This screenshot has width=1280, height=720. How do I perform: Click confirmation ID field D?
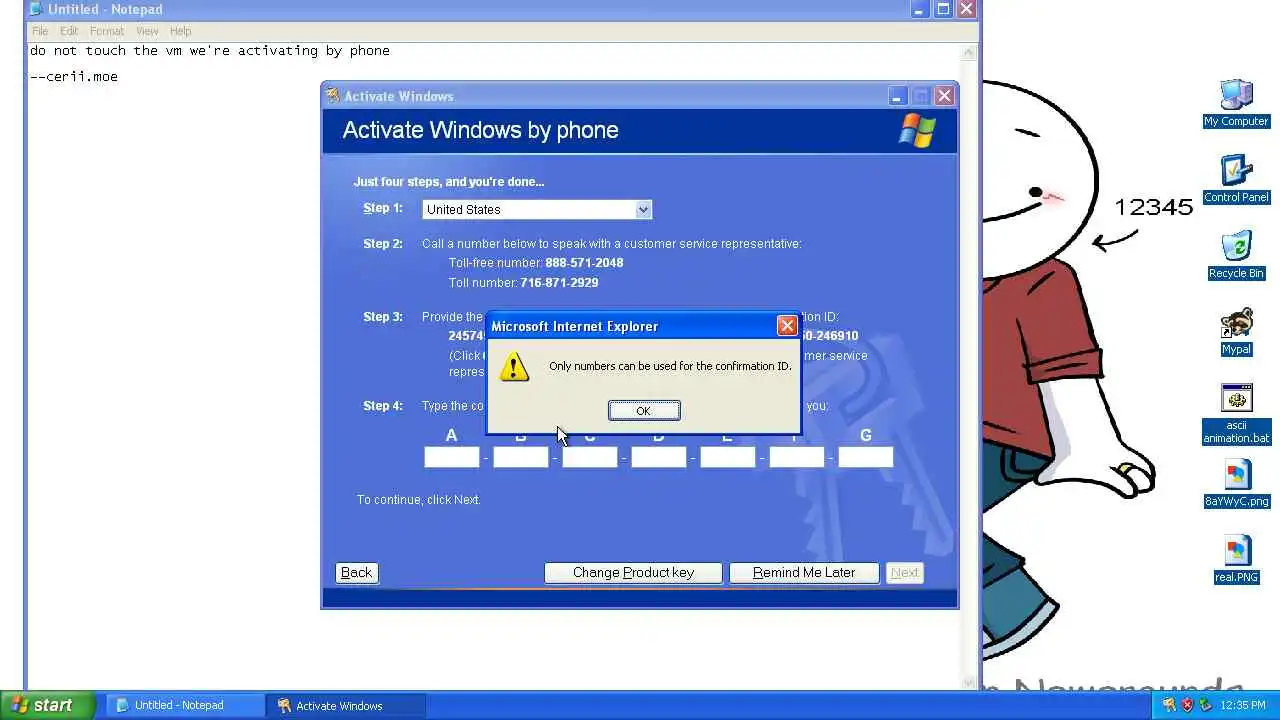(x=659, y=457)
